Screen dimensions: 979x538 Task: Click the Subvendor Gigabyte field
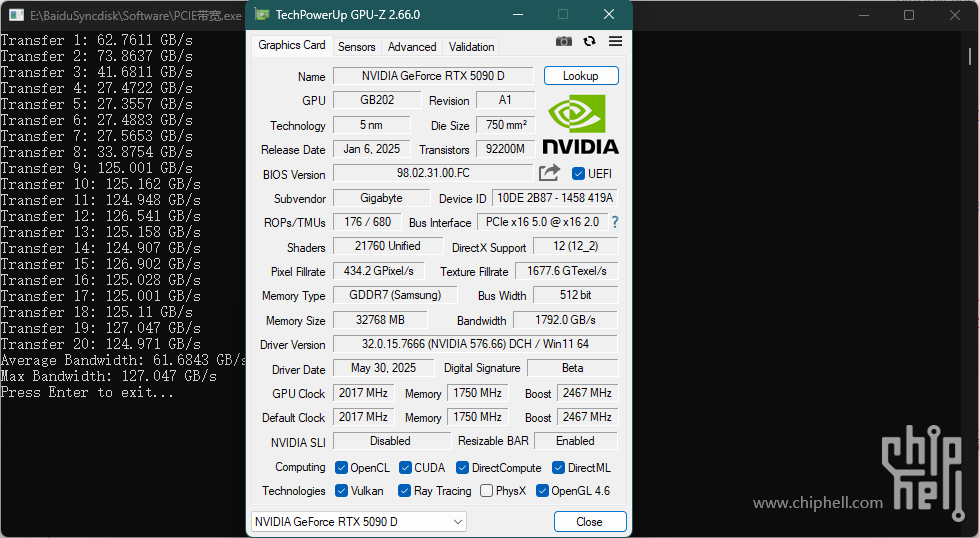(381, 198)
